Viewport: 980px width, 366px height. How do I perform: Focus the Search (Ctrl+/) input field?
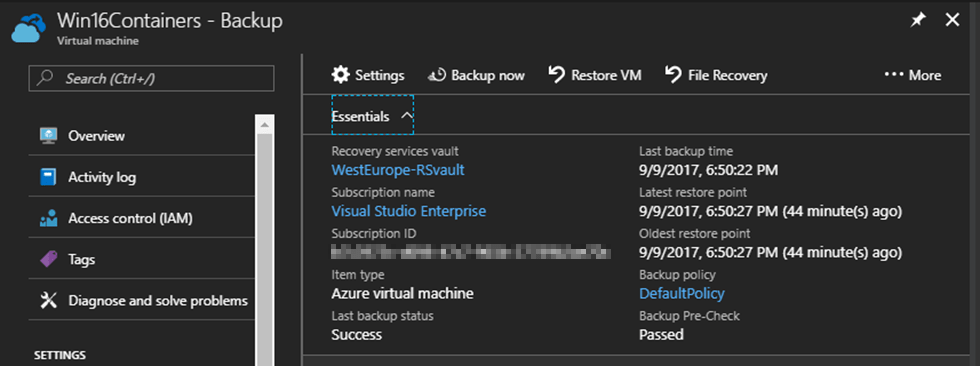click(x=151, y=79)
